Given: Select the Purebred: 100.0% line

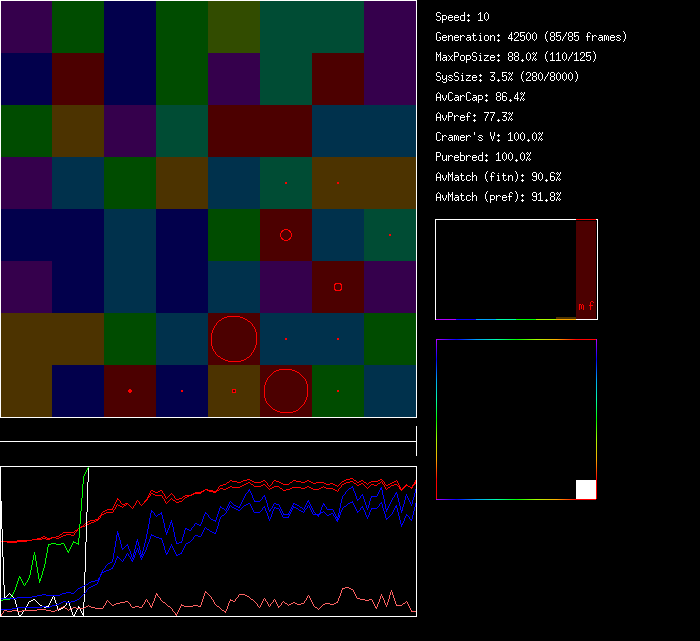Looking at the screenshot, I should 483,157.
